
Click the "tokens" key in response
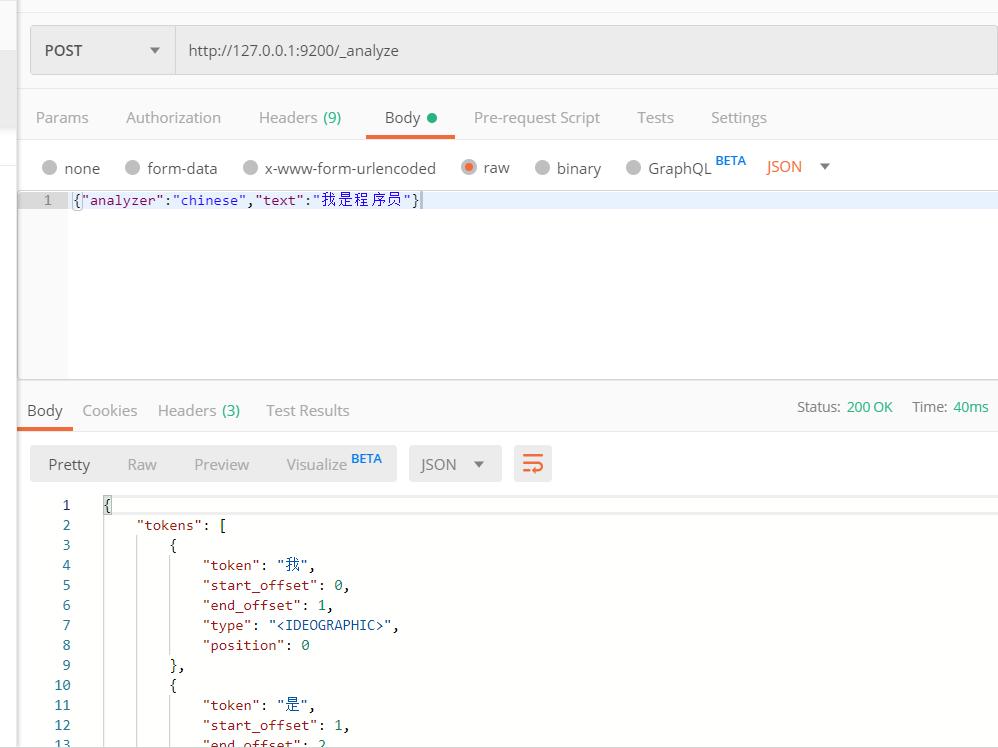point(169,525)
